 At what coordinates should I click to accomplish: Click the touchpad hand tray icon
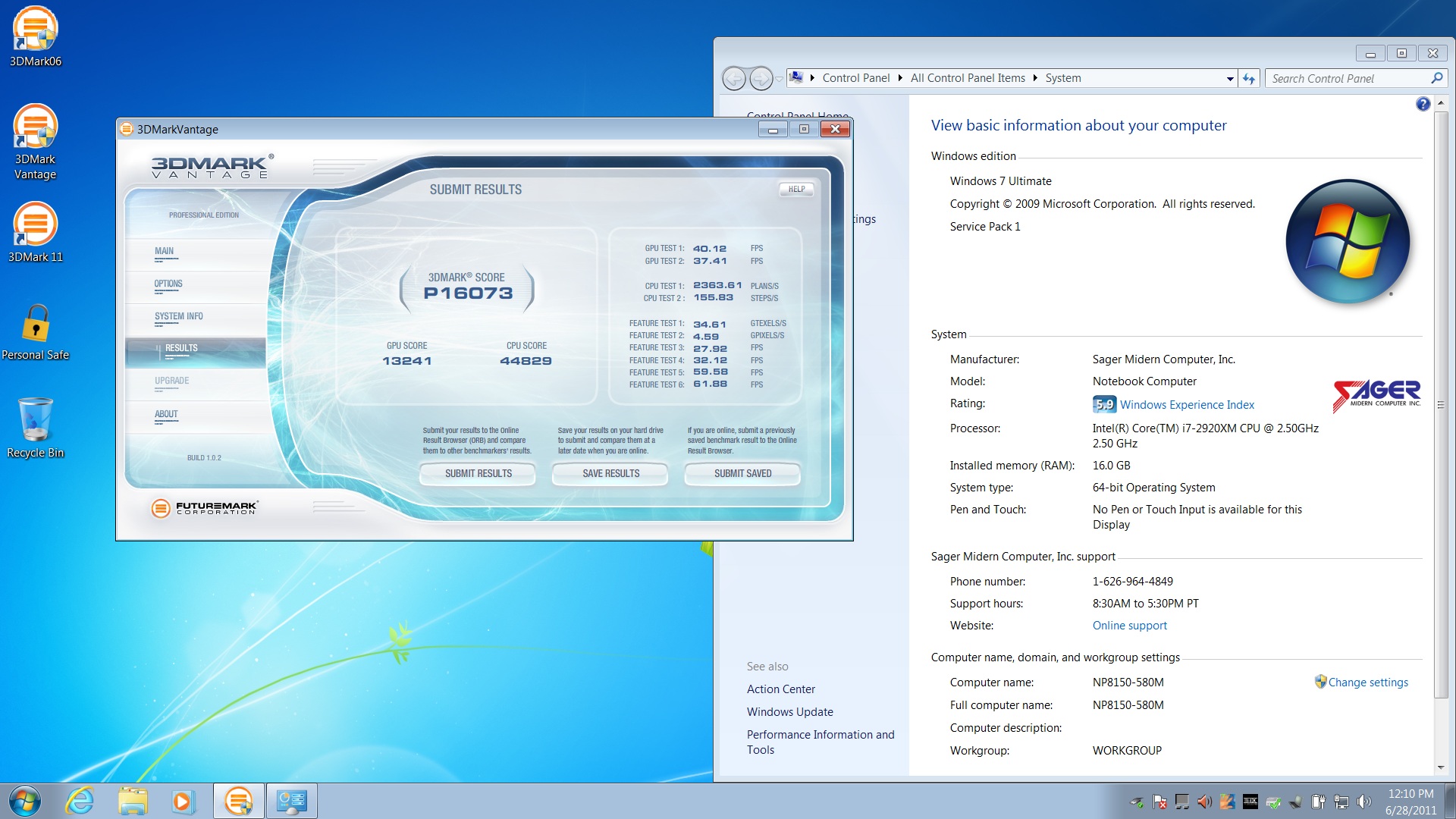tap(1228, 802)
